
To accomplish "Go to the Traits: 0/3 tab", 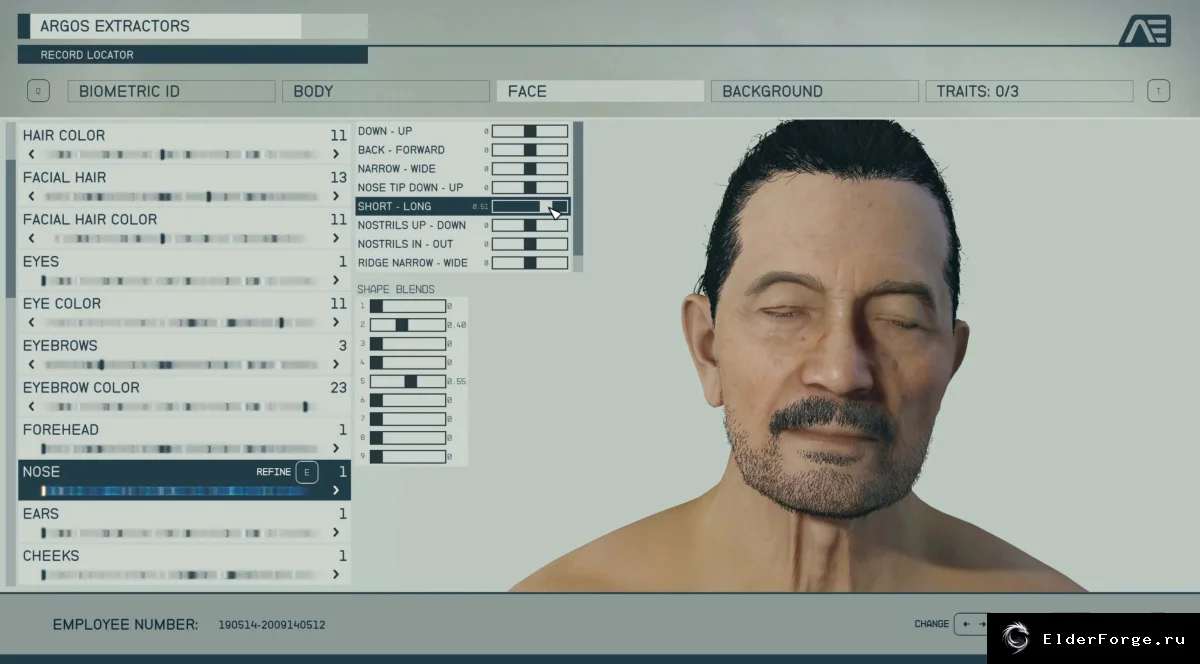I will pos(1029,91).
